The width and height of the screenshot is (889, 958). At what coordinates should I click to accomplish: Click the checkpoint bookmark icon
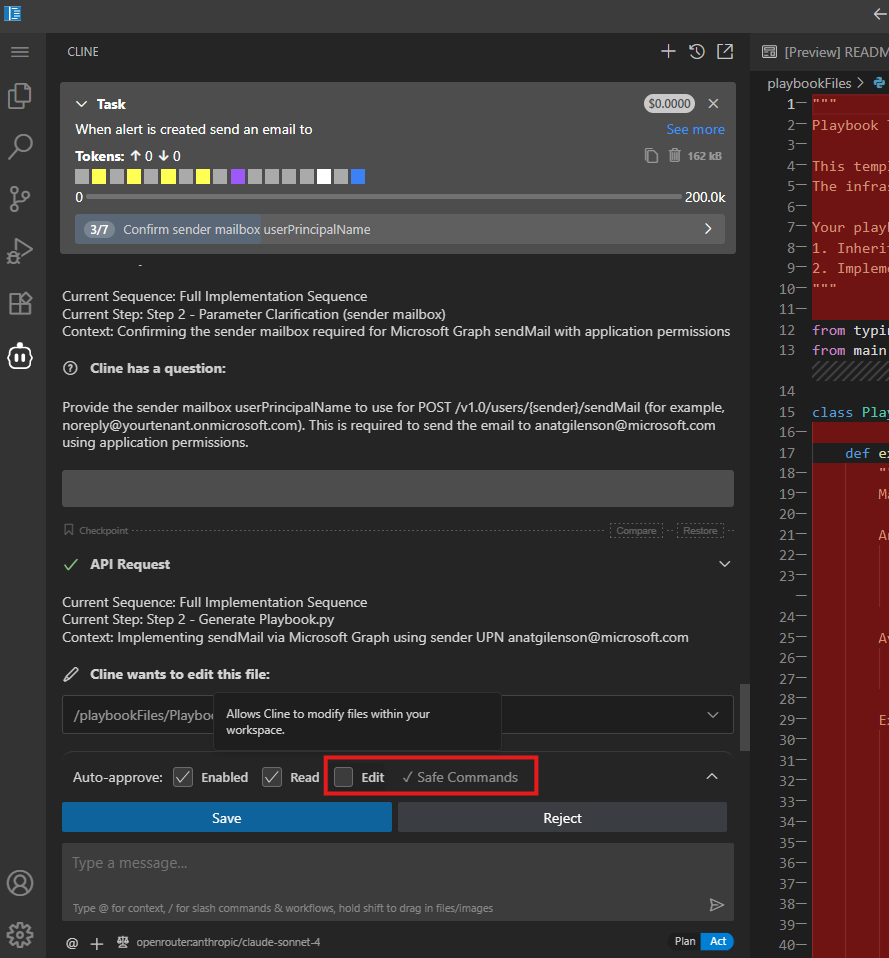point(68,530)
